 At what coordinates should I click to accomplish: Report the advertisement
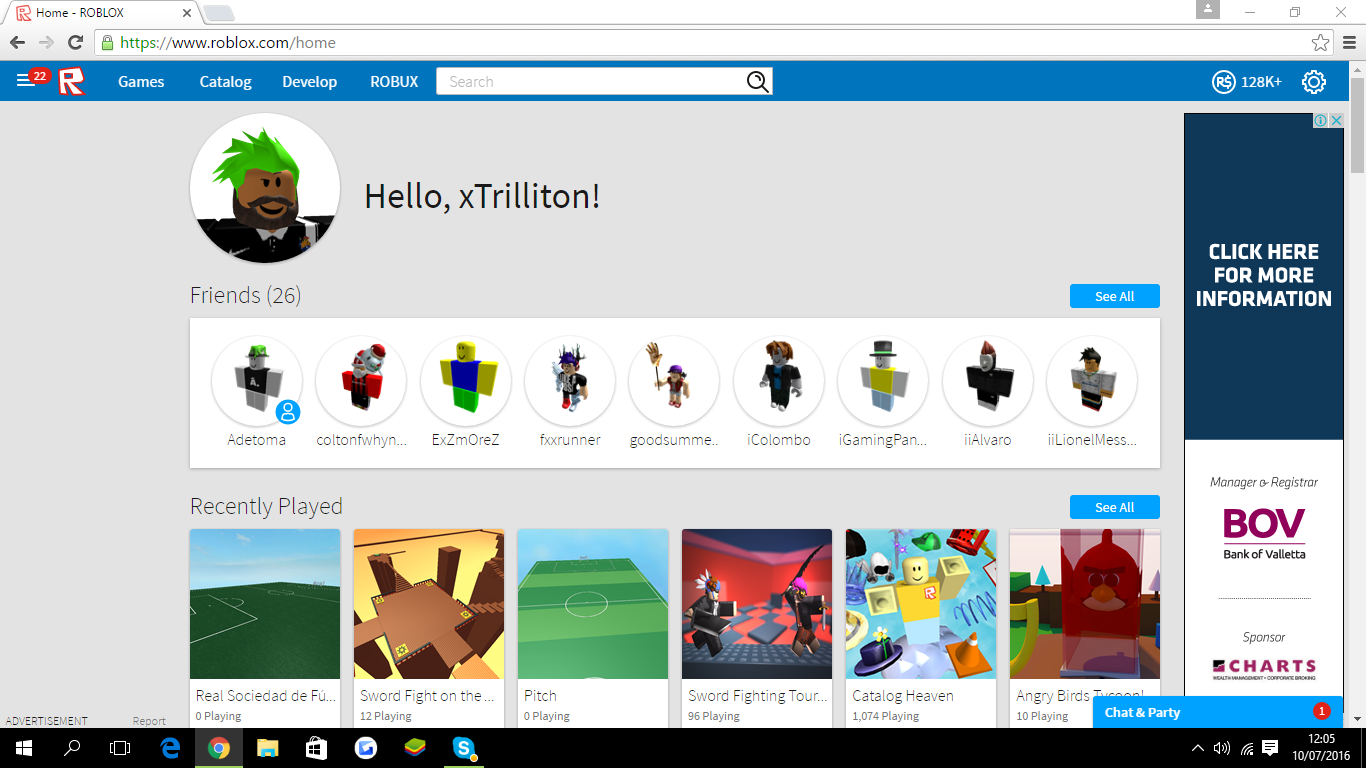point(149,721)
